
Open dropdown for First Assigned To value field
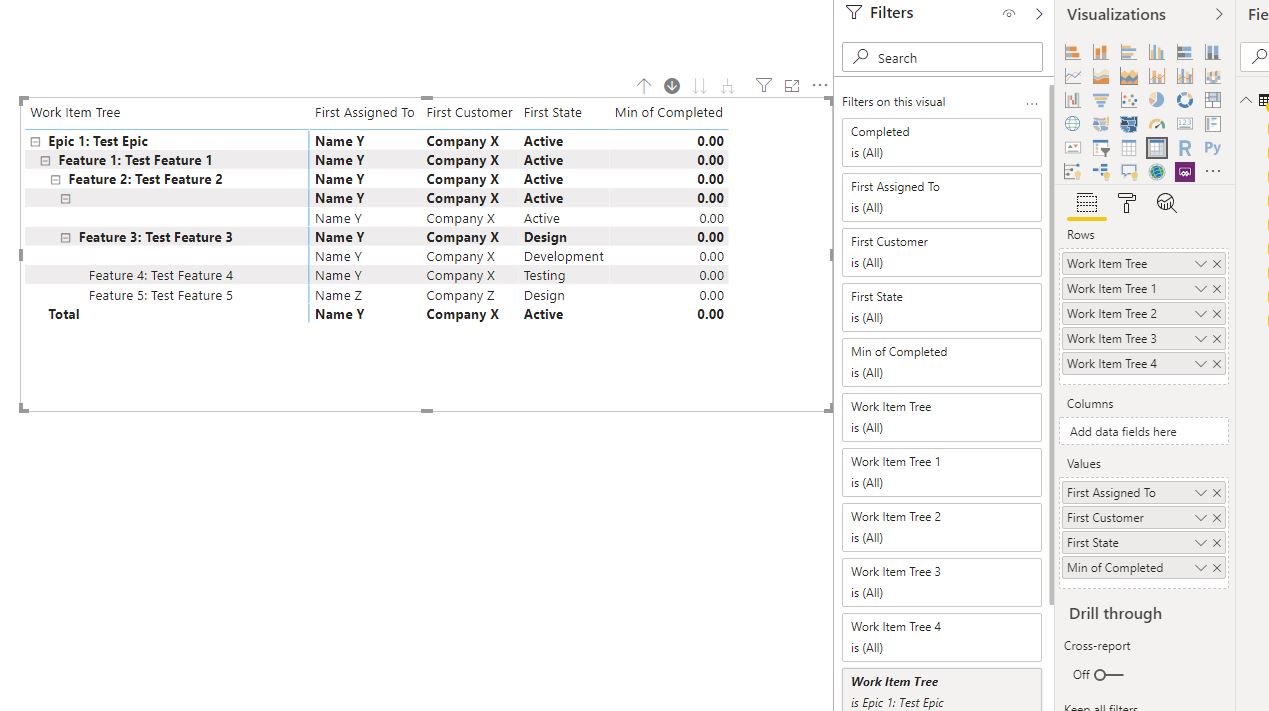click(x=1201, y=493)
